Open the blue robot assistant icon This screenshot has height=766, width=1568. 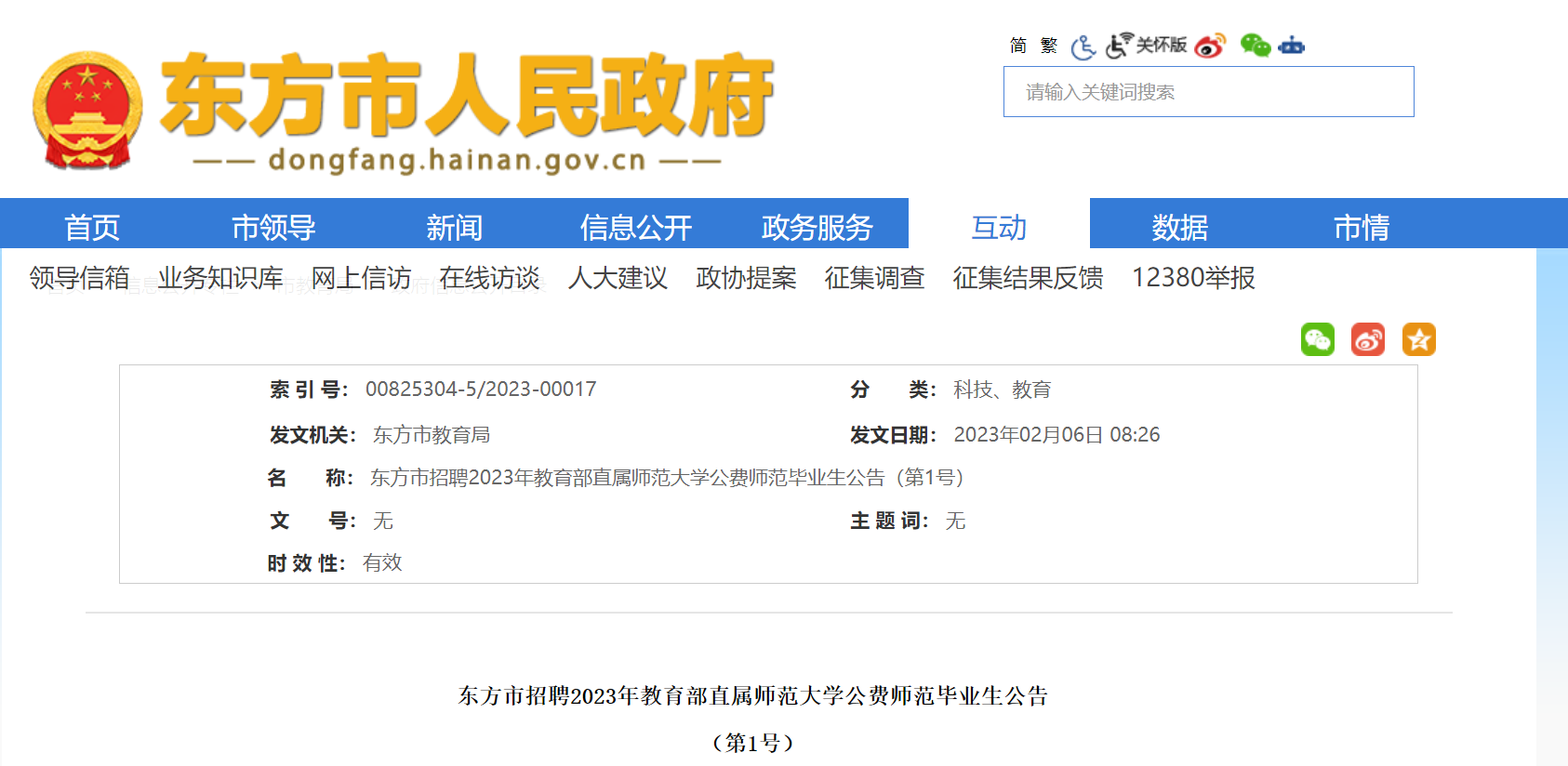[x=1292, y=45]
